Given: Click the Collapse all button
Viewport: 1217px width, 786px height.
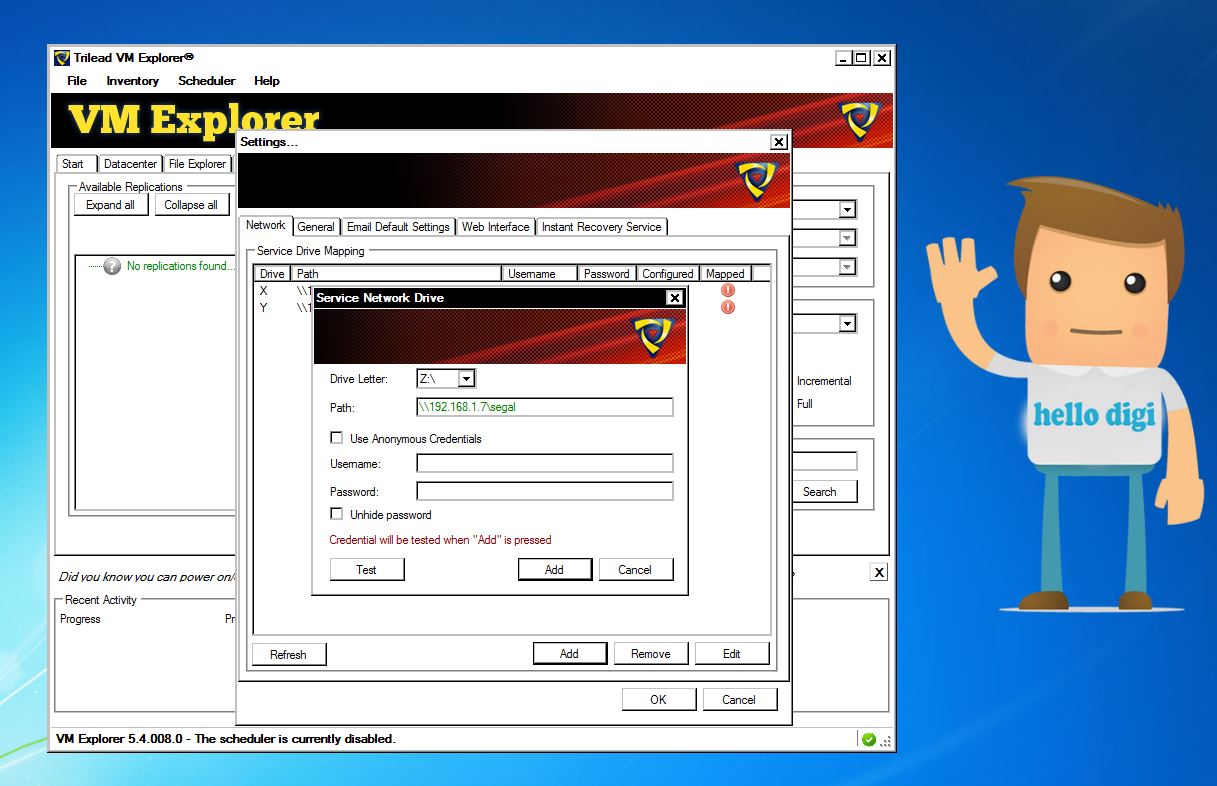Looking at the screenshot, I should pos(191,204).
